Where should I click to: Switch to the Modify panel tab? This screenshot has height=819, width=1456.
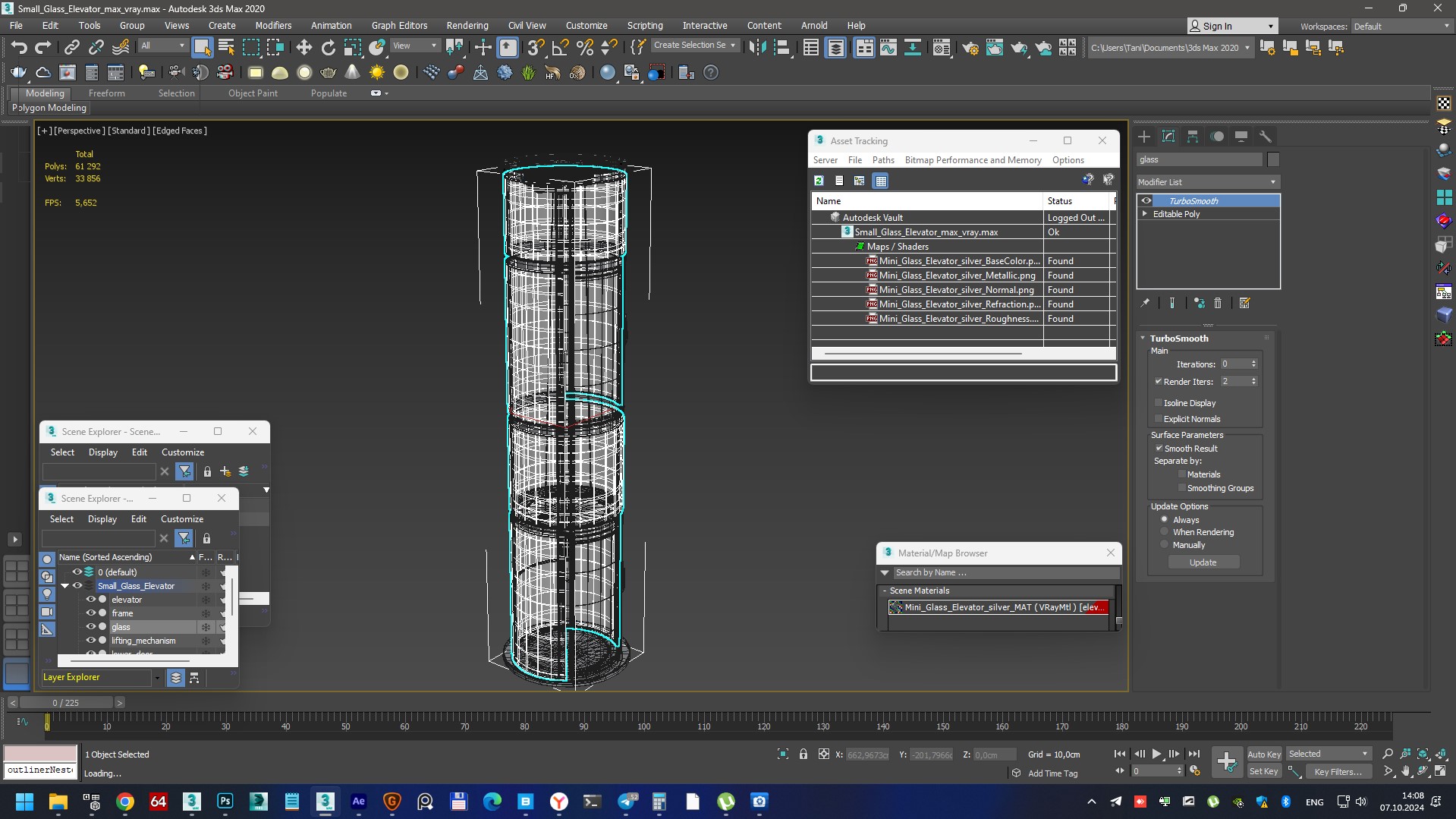(1168, 137)
